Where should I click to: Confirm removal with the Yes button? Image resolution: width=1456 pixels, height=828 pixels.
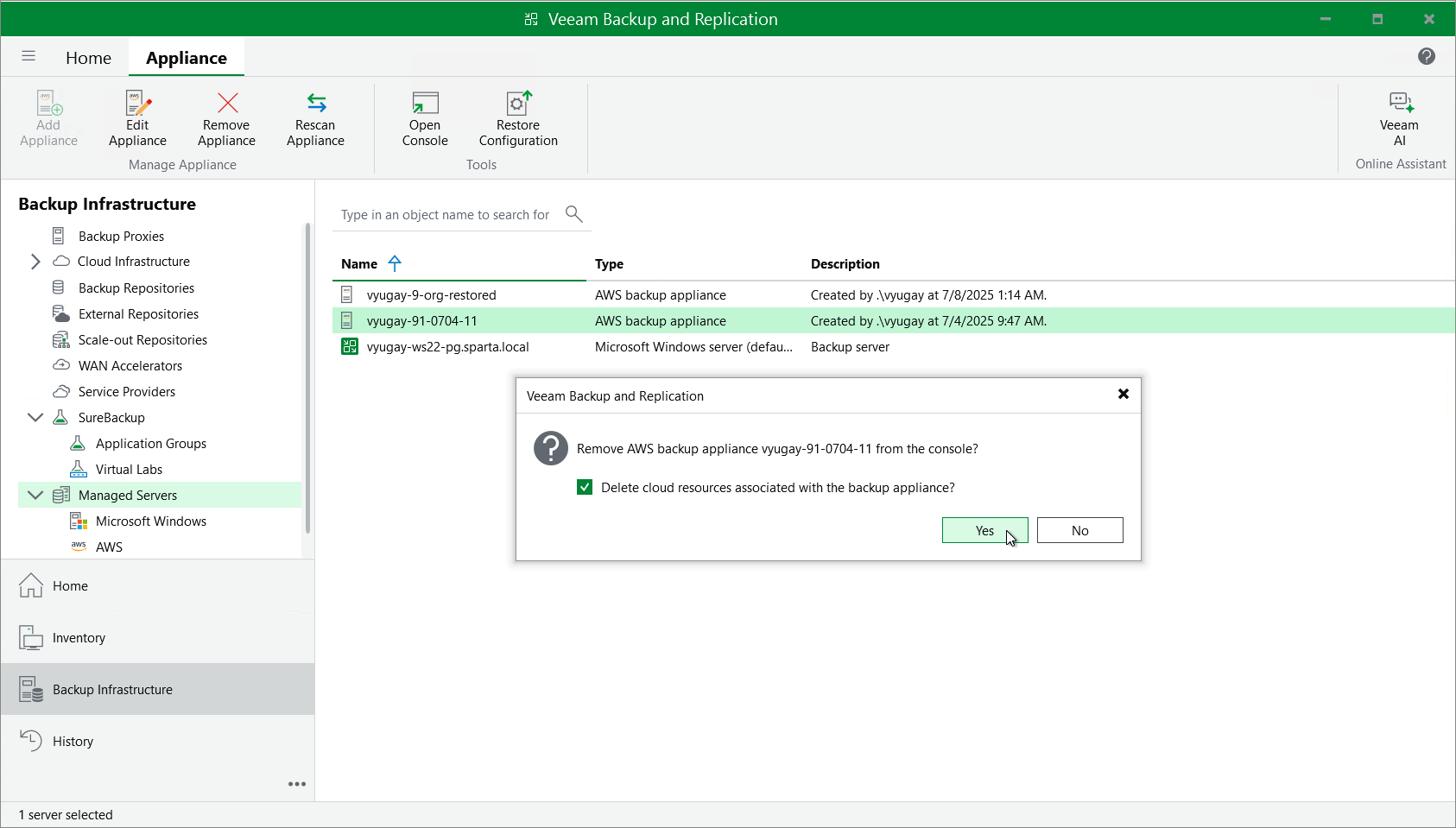coord(984,530)
